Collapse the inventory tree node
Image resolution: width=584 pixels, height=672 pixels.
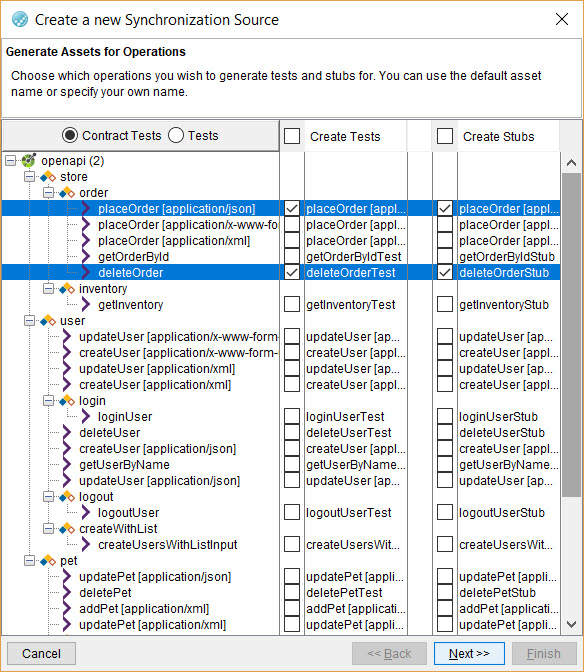pyautogui.click(x=49, y=289)
